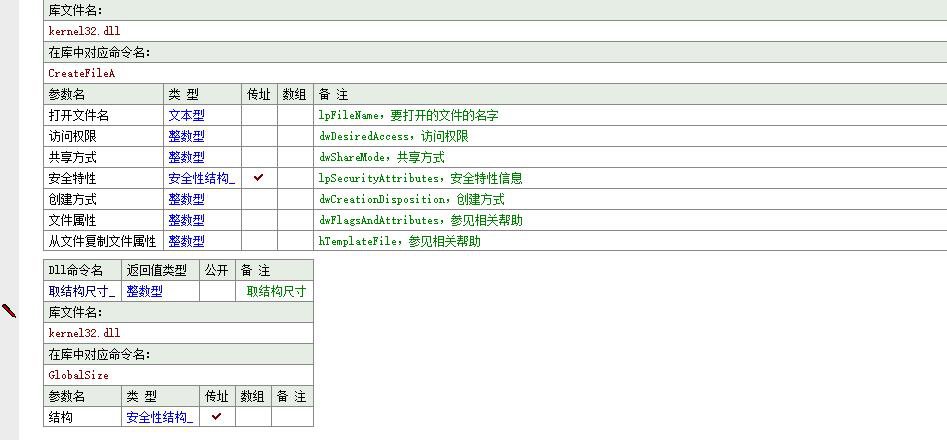Viewport: 947px width, 440px height.
Task: Toggle 传址 checkmark for 结构 parameter
Action: pos(217,417)
